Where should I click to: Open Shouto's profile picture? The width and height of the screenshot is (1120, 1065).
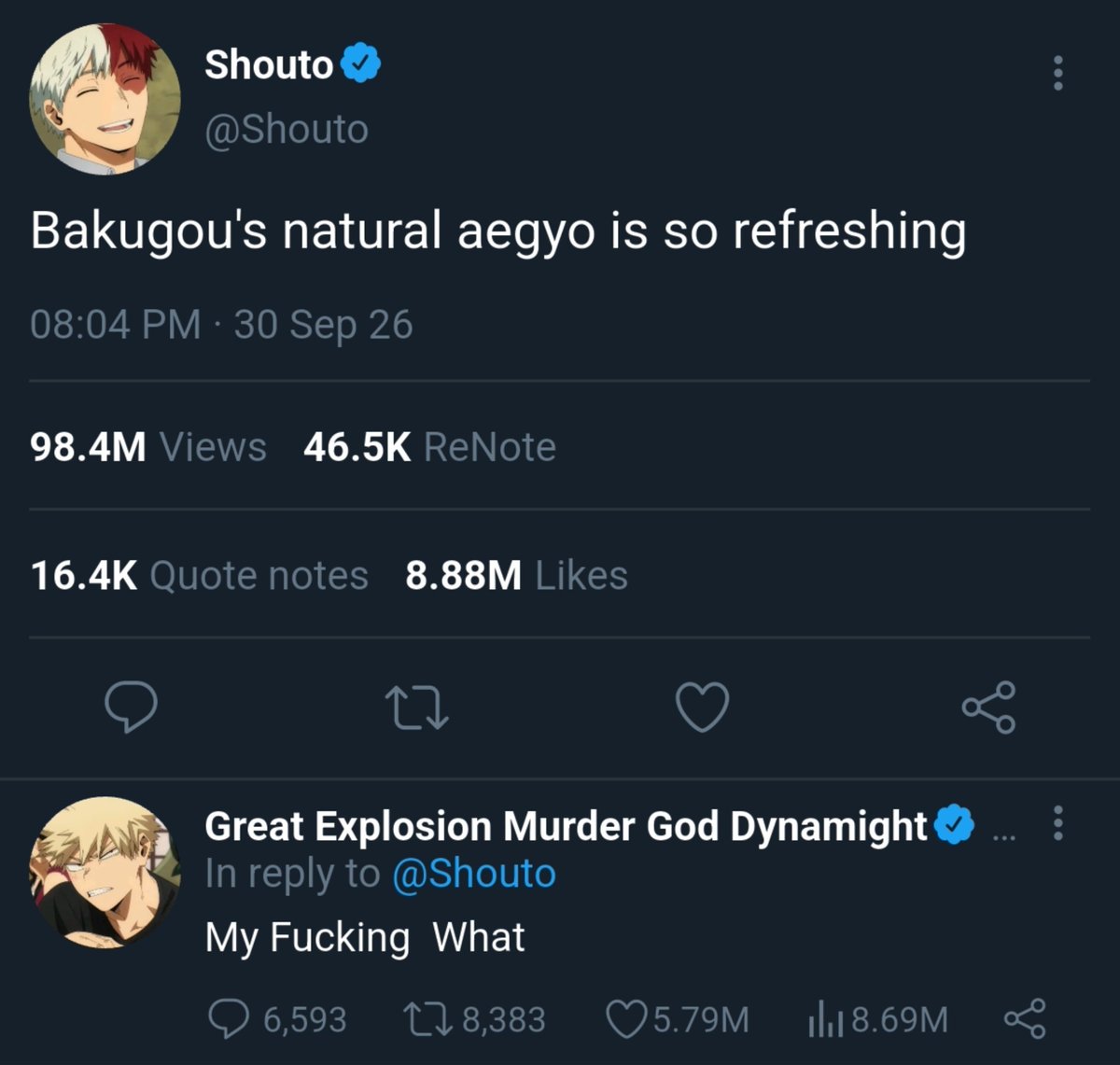coord(105,97)
